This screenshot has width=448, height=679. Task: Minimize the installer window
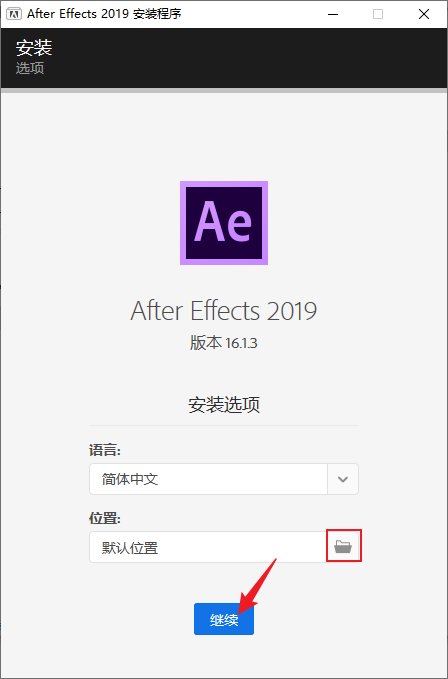point(333,14)
